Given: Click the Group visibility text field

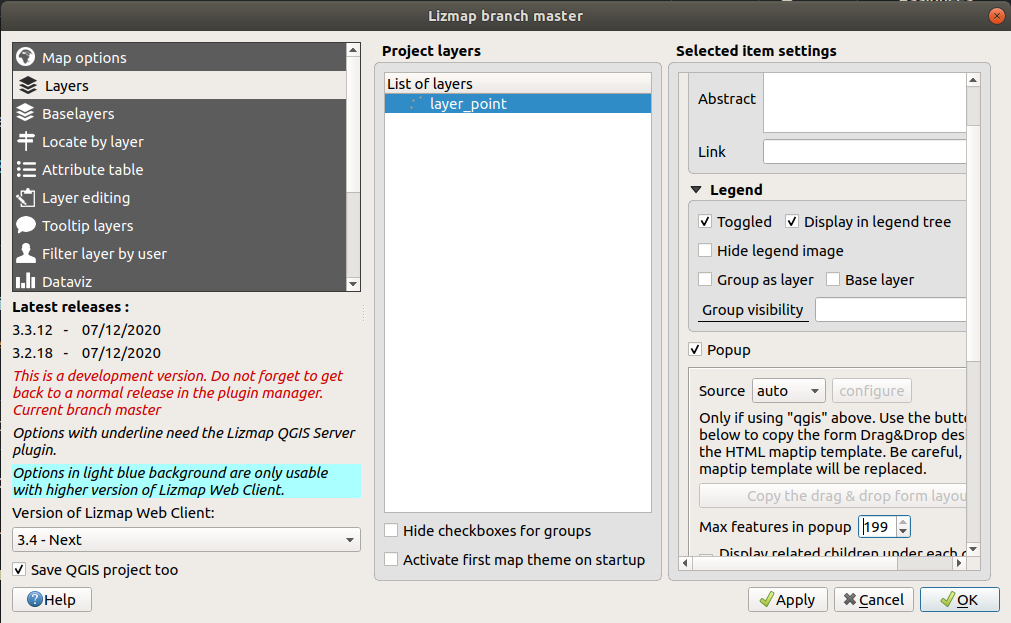Looking at the screenshot, I should (890, 310).
